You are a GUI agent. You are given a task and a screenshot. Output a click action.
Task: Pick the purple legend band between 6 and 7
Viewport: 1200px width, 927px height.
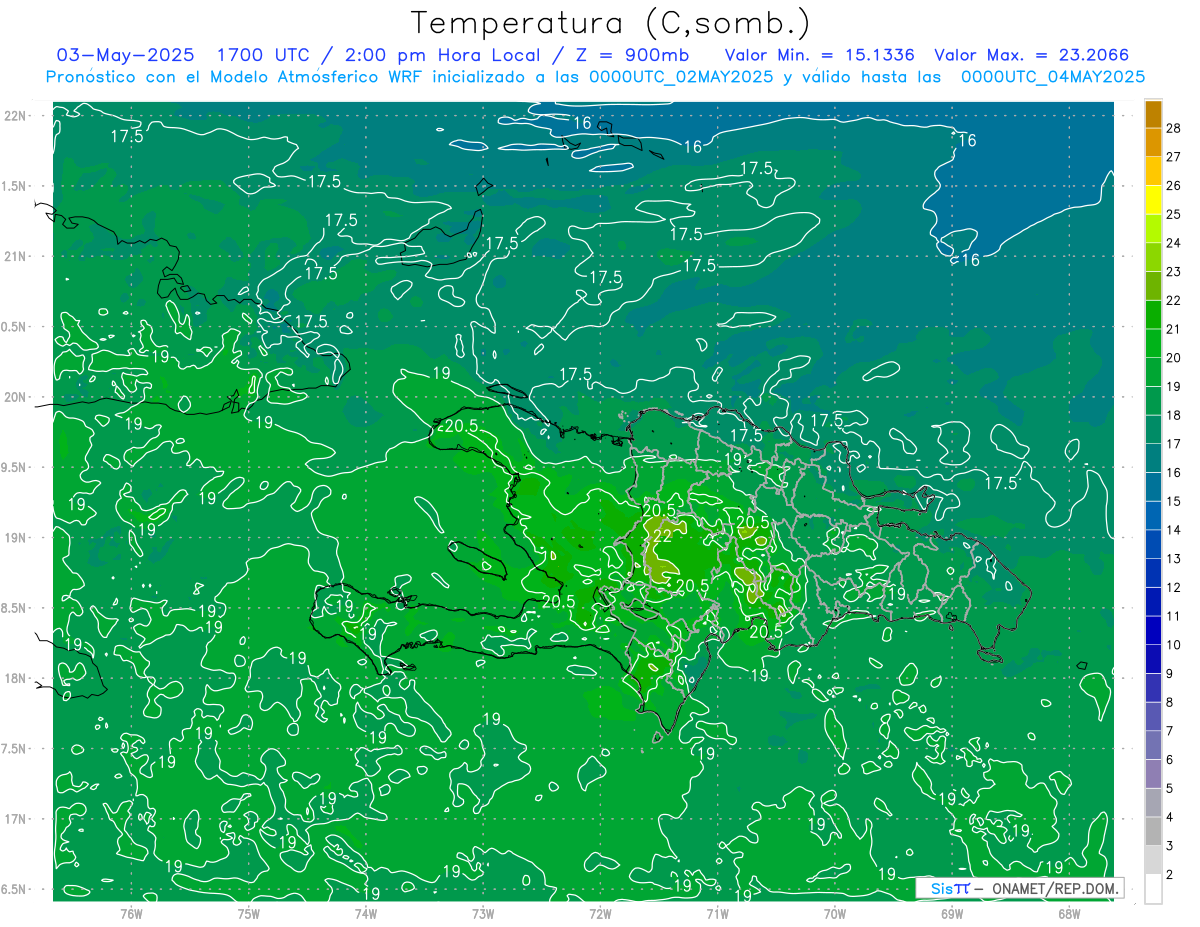[x=1153, y=745]
